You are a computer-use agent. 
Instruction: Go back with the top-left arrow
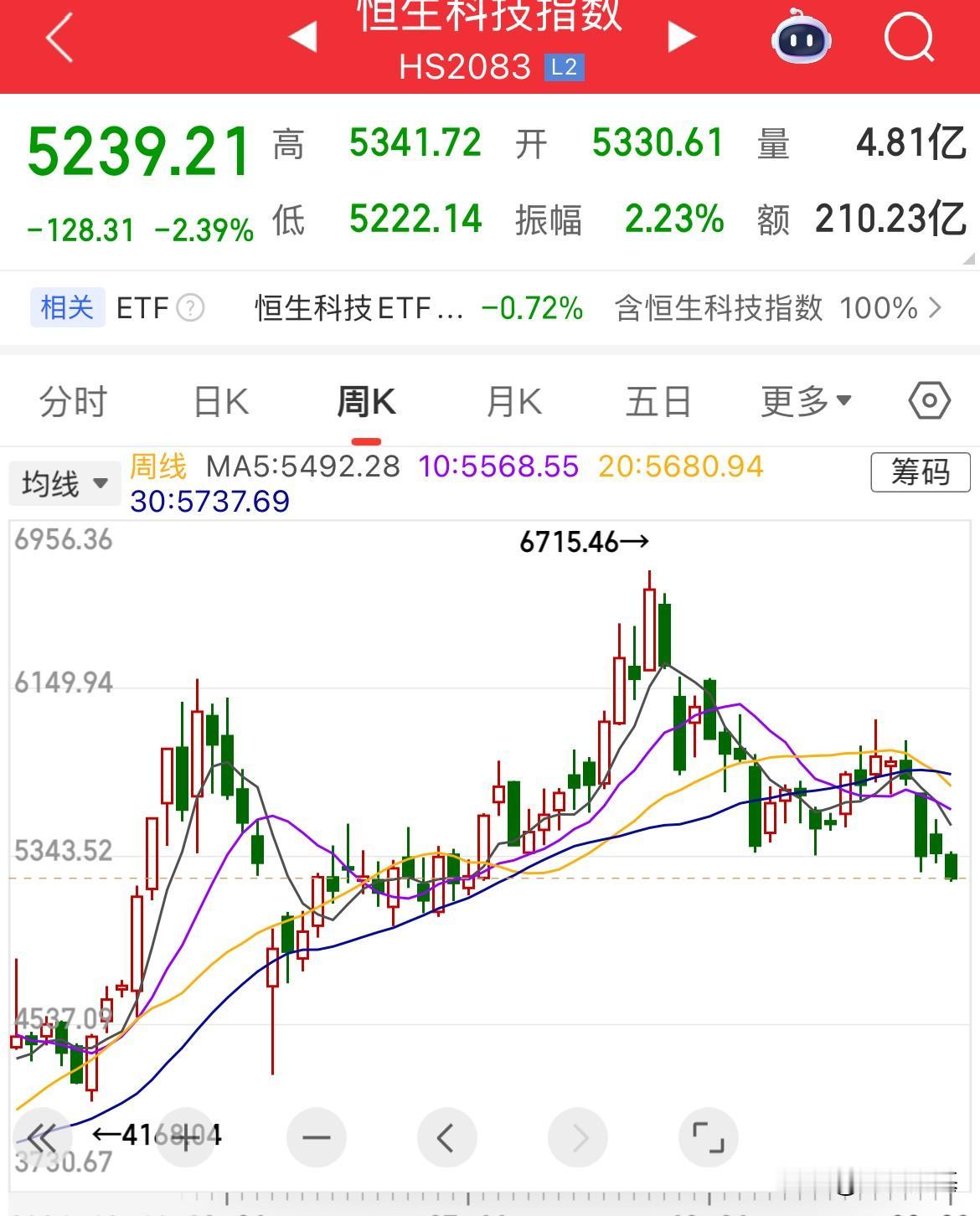(x=57, y=38)
